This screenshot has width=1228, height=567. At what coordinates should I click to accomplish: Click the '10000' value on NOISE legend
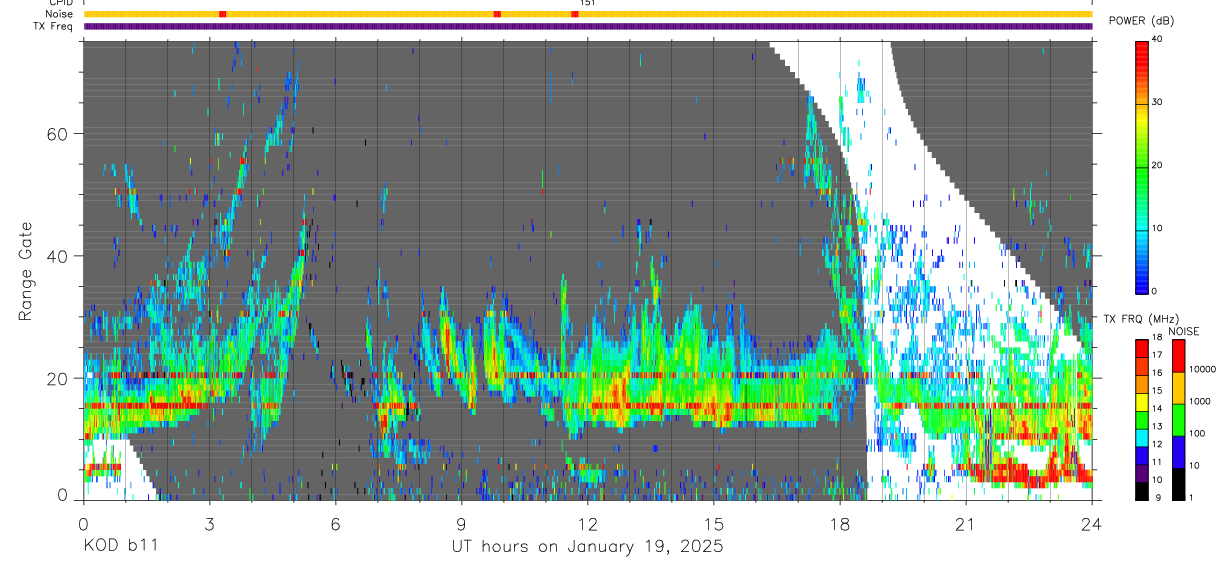click(1204, 370)
